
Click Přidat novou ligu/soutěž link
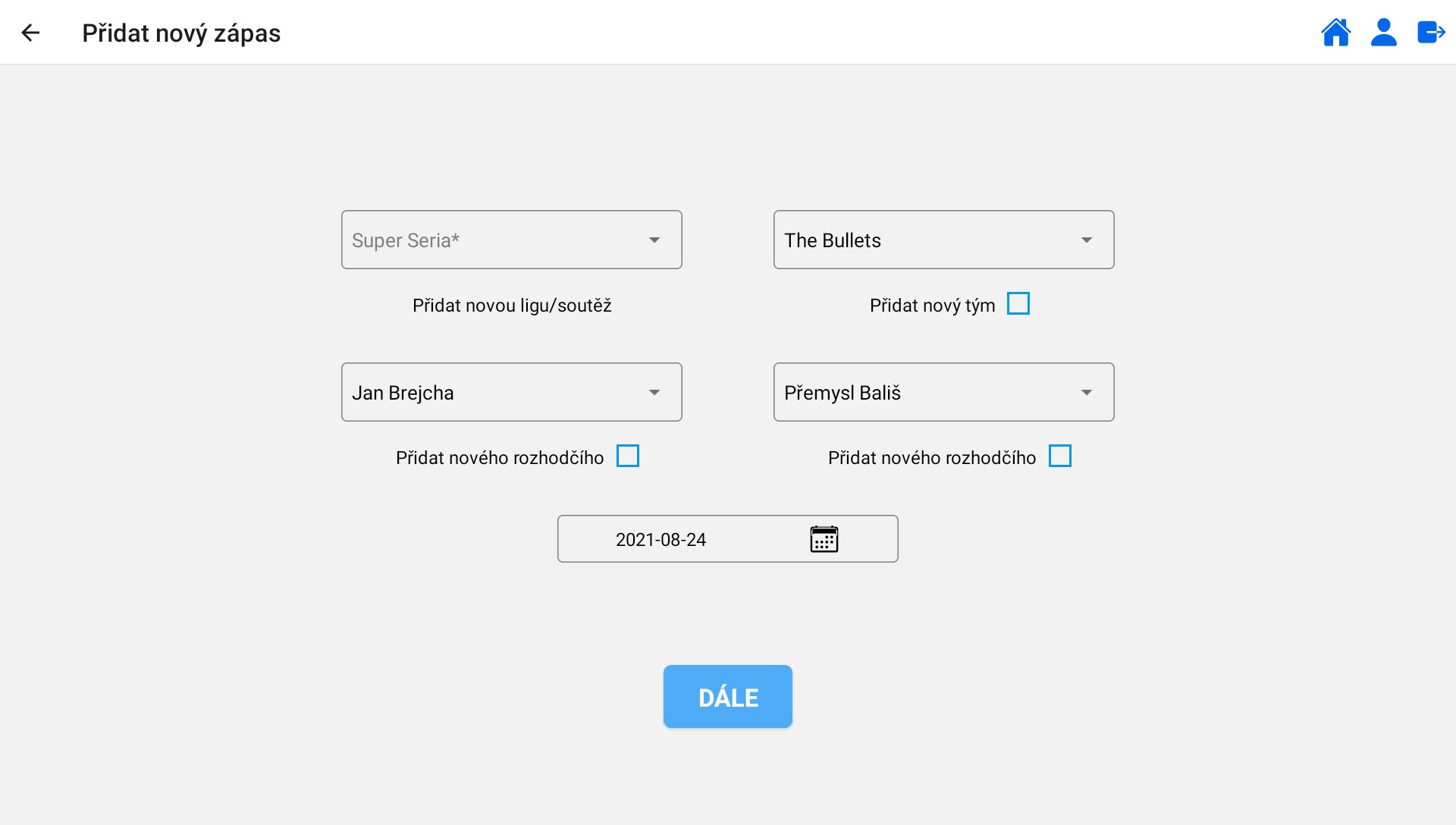click(512, 306)
